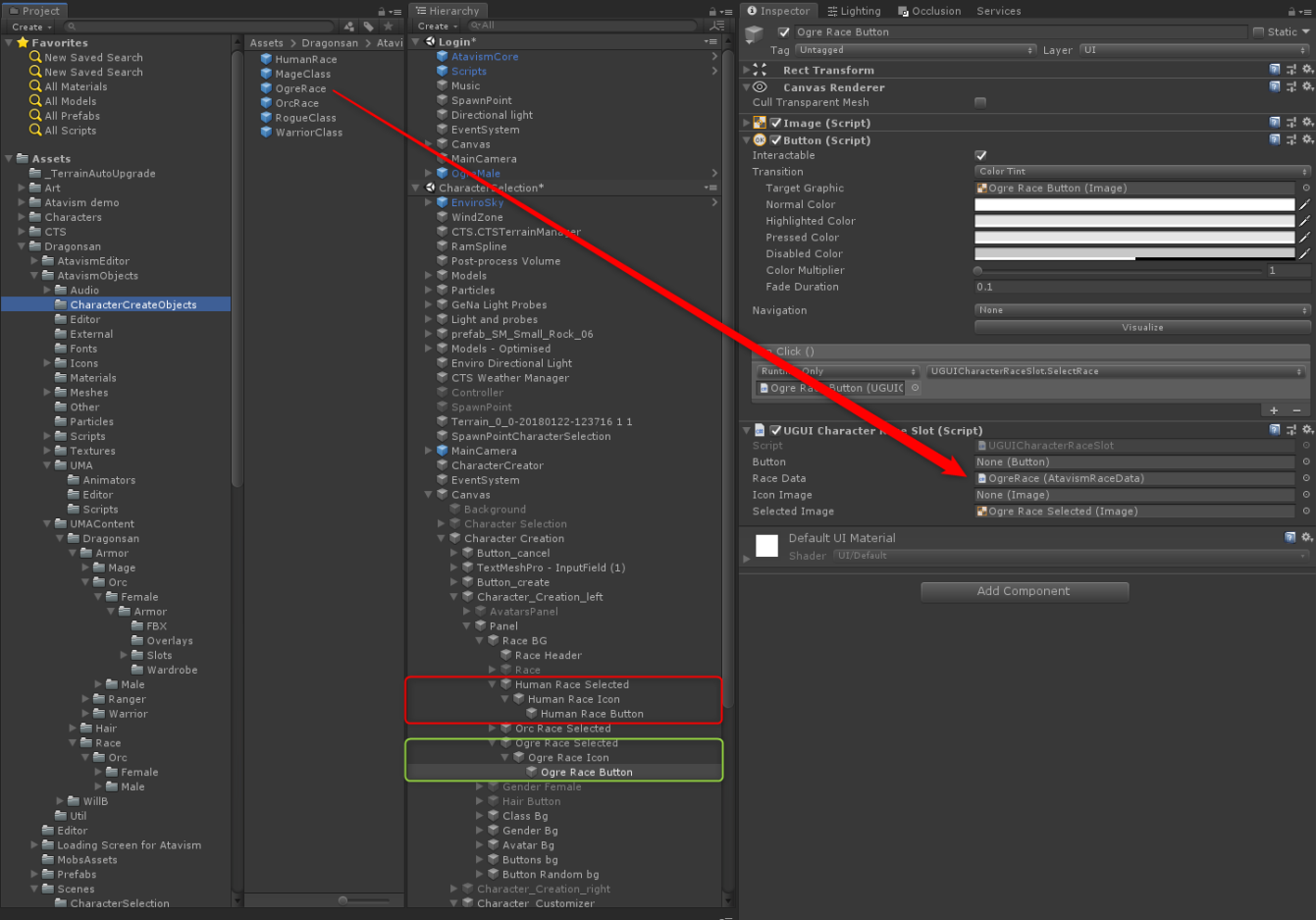Click the eyedropper next to Normal Color

[x=1304, y=205]
